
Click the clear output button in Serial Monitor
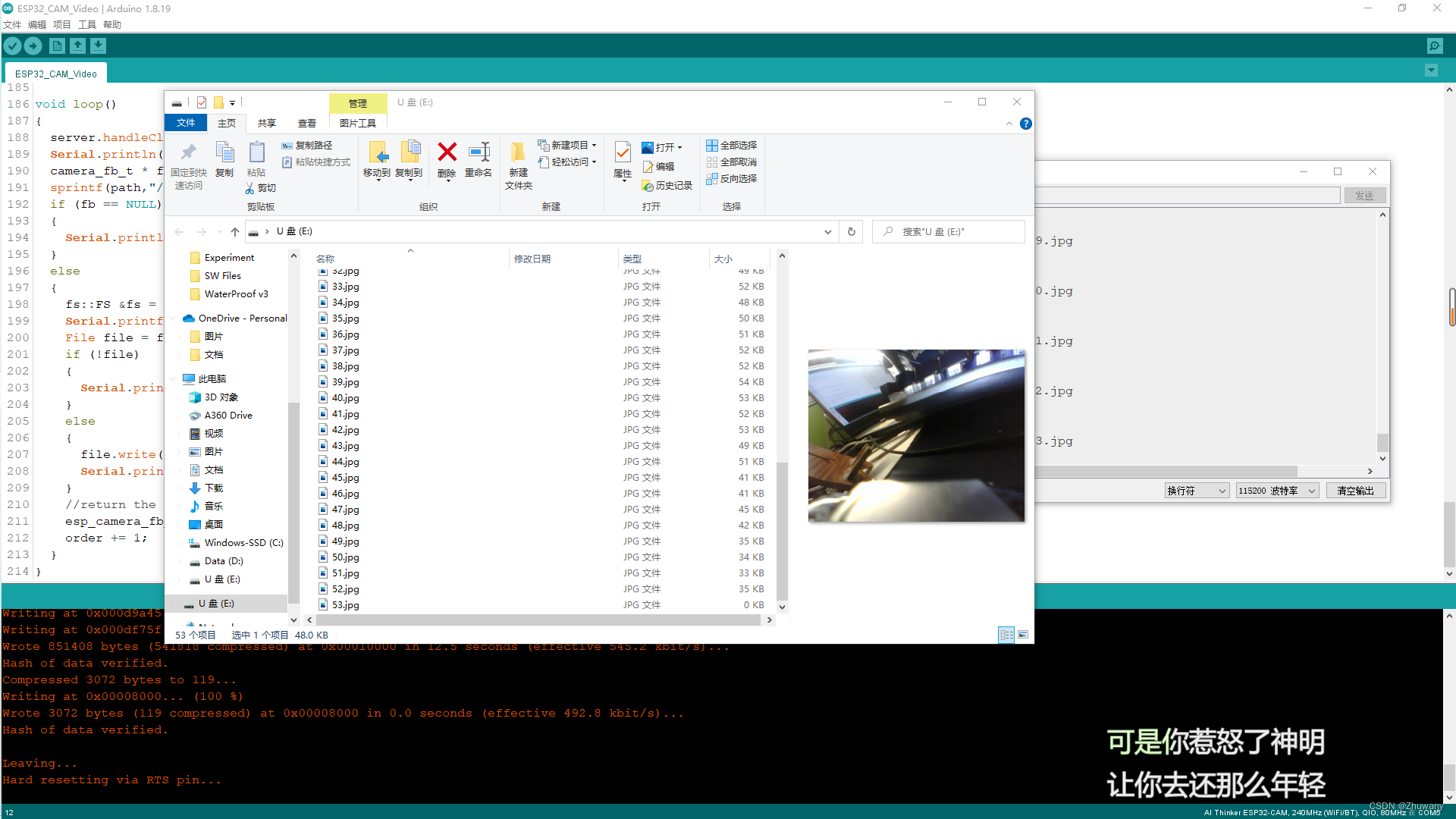point(1355,491)
